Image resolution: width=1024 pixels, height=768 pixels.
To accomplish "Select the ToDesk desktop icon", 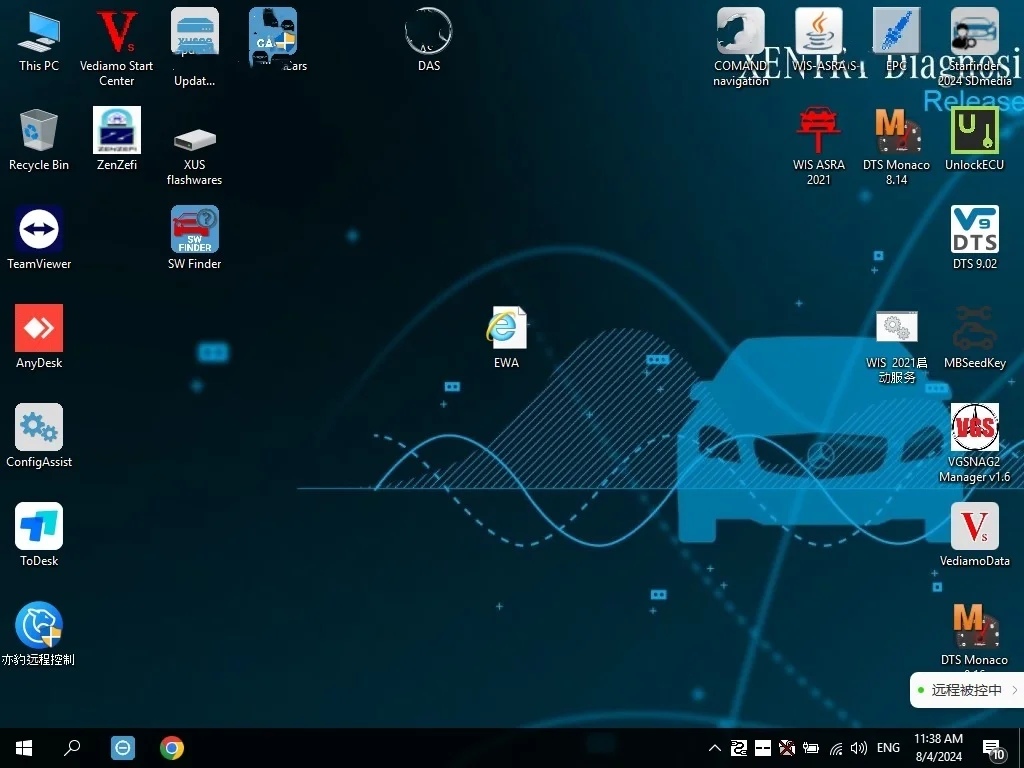I will (39, 535).
